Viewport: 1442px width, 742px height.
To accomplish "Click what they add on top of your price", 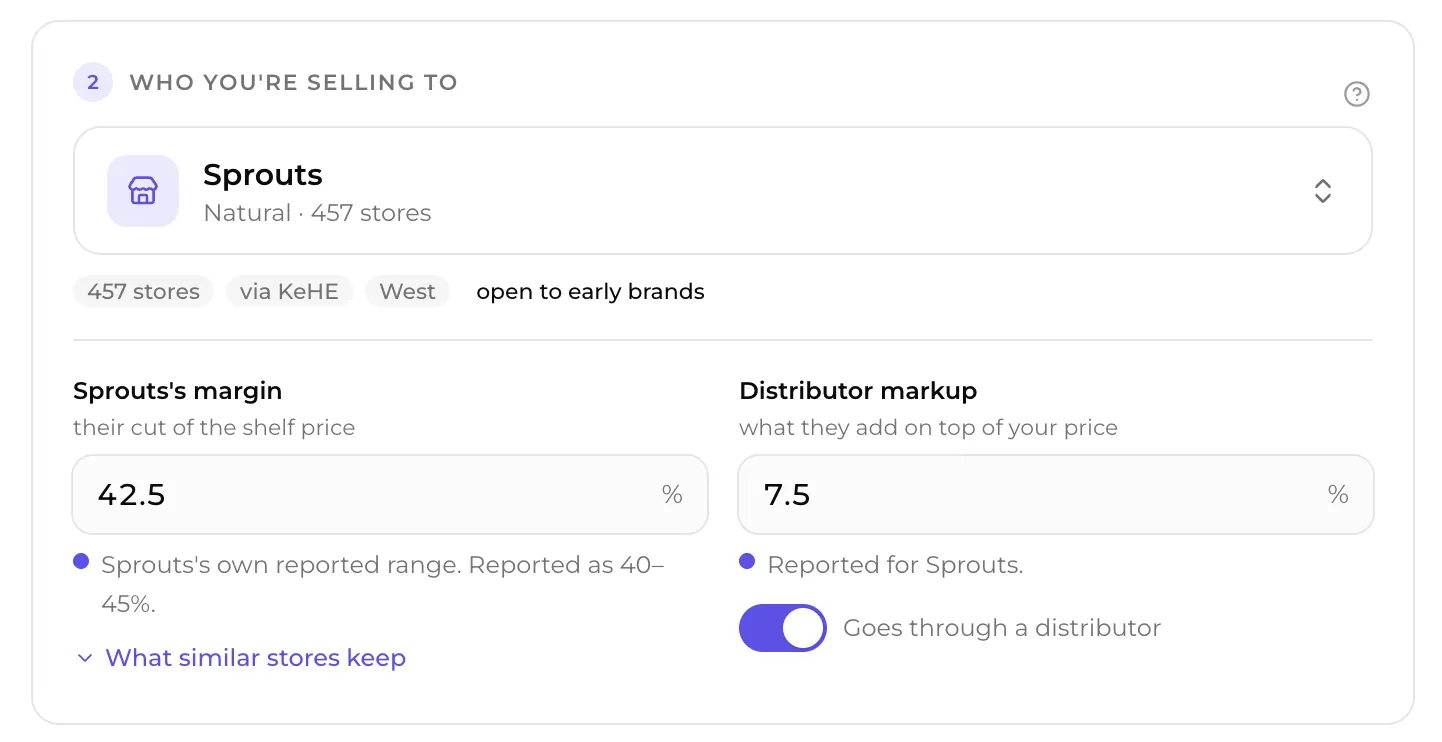I will tap(928, 428).
